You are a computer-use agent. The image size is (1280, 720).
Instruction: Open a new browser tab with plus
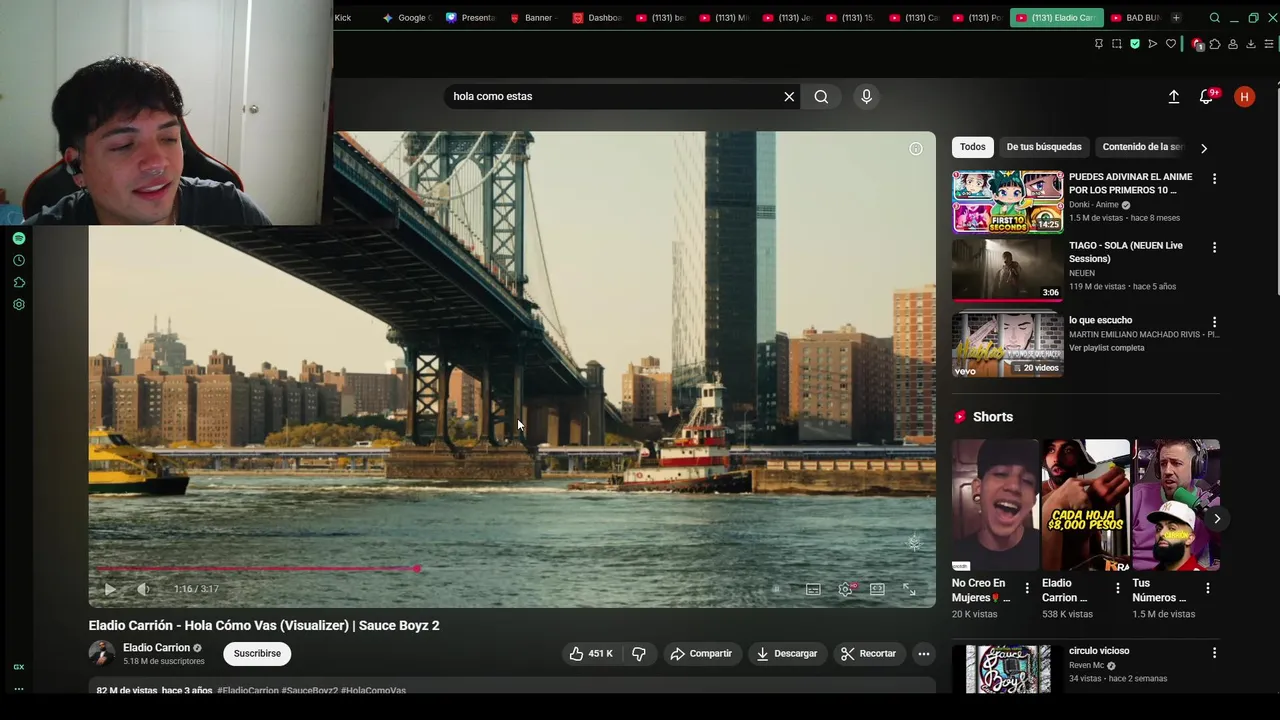point(1176,18)
